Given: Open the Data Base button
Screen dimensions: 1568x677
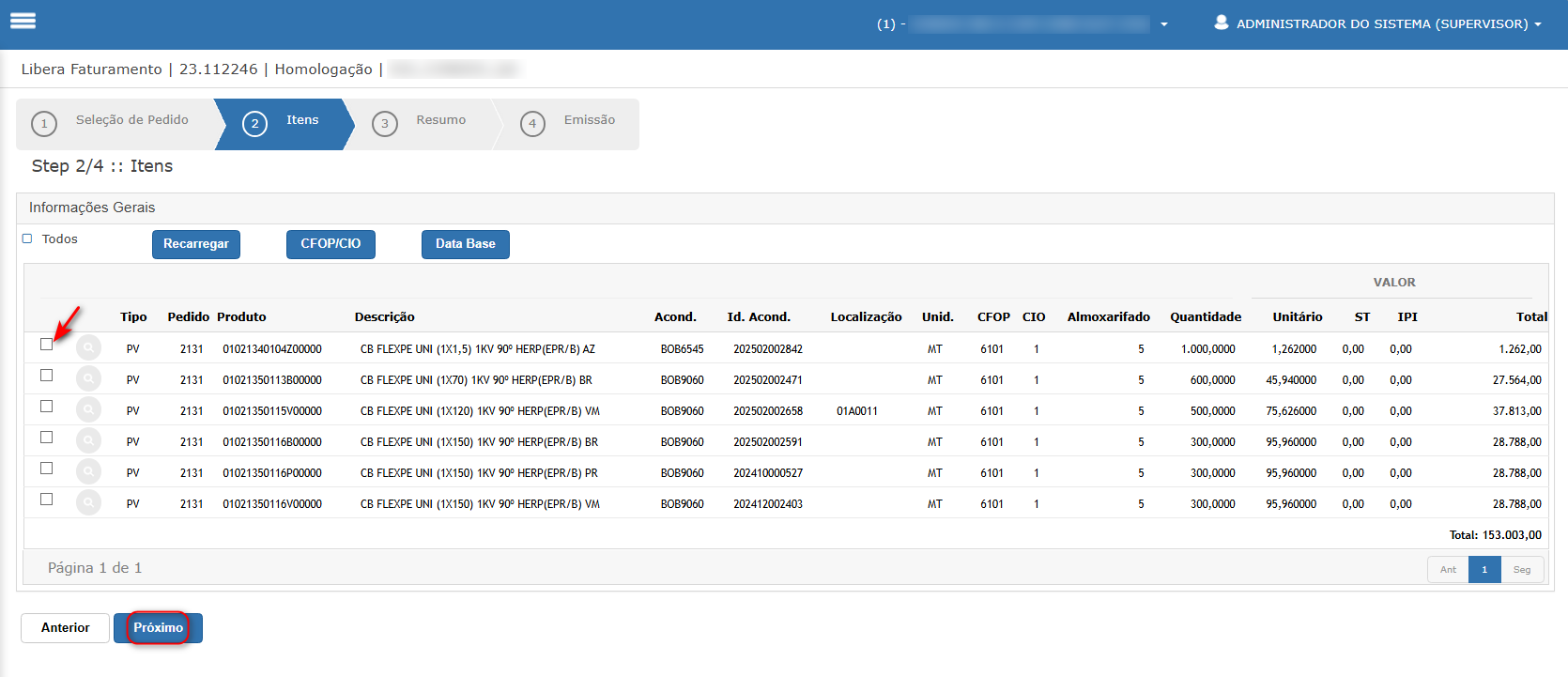Looking at the screenshot, I should coord(466,244).
